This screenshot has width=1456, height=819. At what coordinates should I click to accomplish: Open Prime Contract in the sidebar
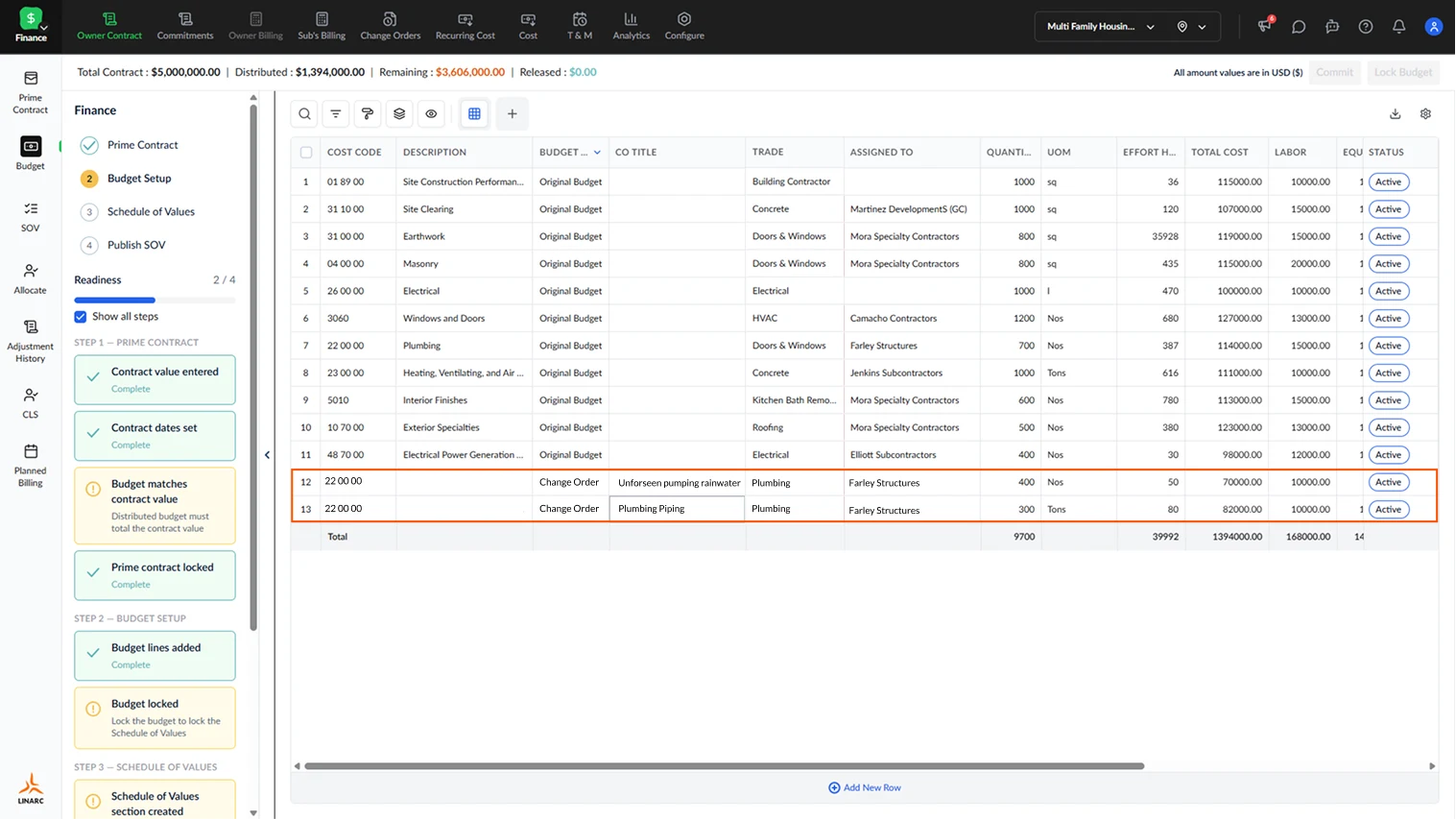click(31, 92)
